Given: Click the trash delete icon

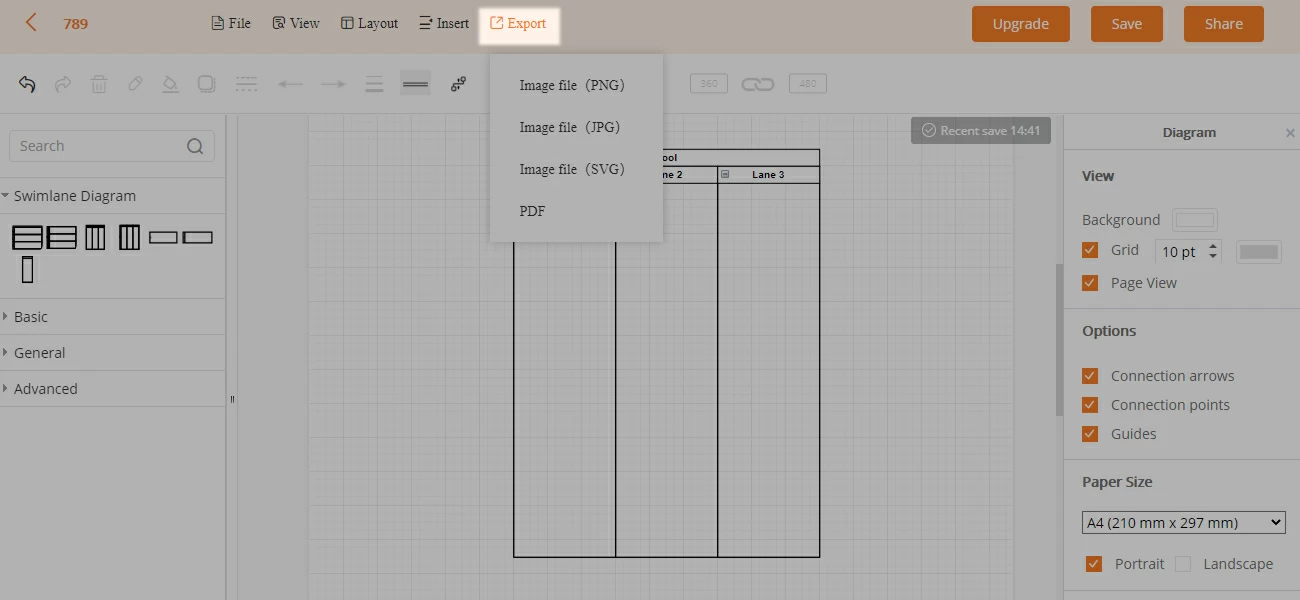Looking at the screenshot, I should [x=99, y=84].
